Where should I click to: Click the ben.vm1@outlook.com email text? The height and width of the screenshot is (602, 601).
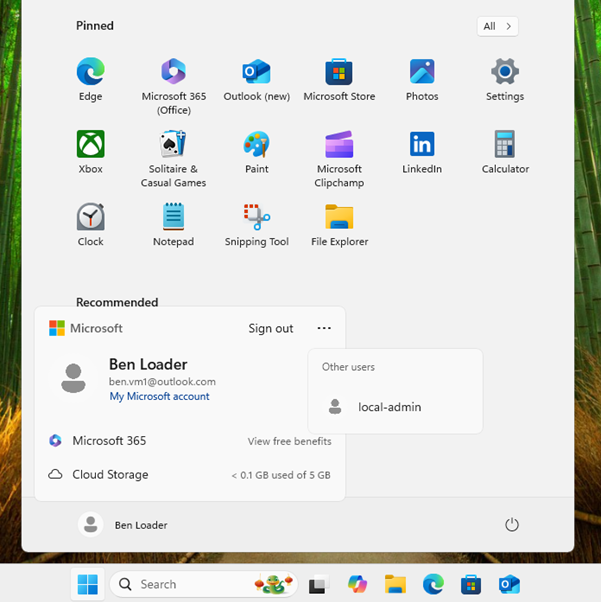(x=162, y=382)
